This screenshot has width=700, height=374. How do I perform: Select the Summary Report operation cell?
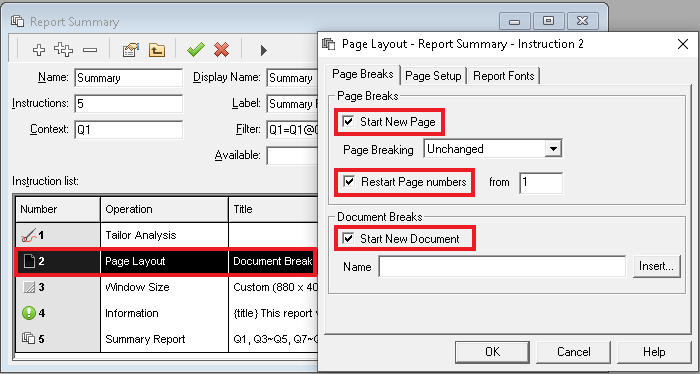point(164,339)
